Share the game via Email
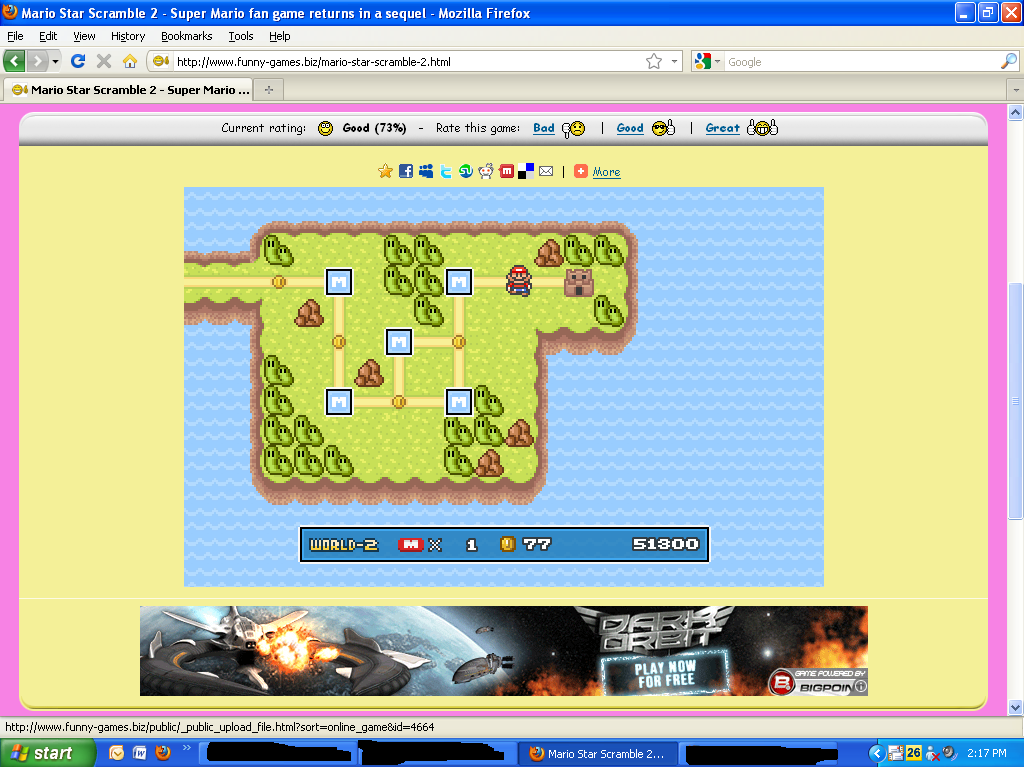Screen dimensions: 1024x767 (x=545, y=170)
